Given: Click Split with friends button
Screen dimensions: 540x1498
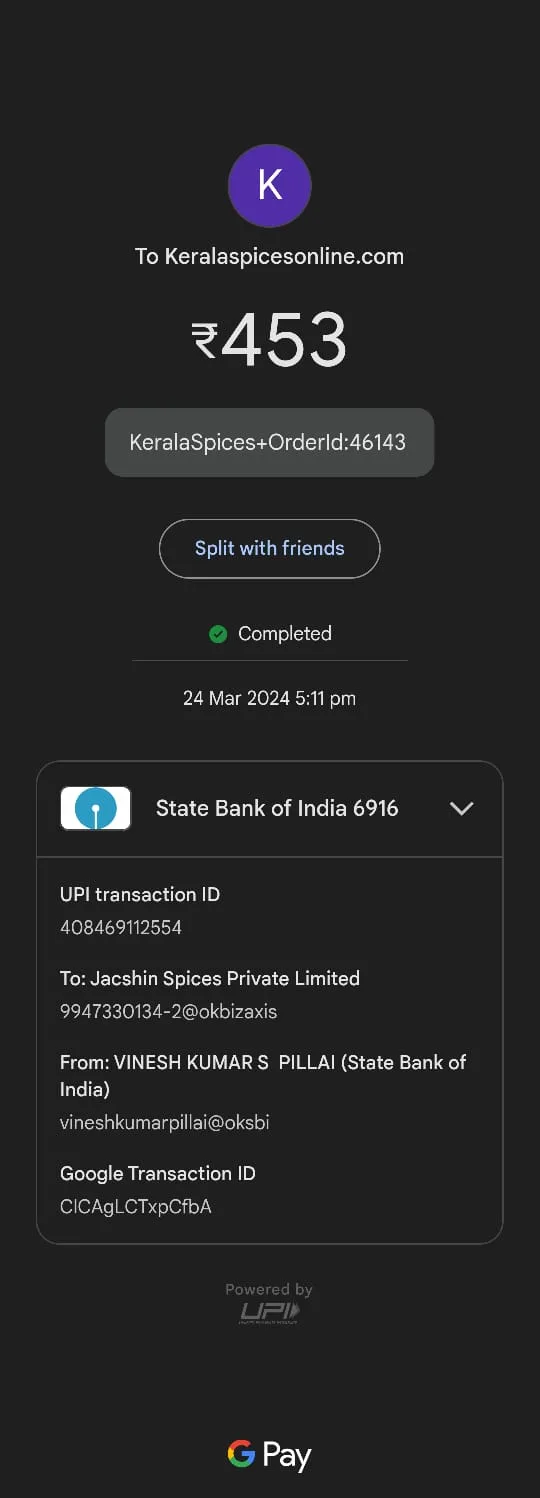Looking at the screenshot, I should pyautogui.click(x=270, y=548).
